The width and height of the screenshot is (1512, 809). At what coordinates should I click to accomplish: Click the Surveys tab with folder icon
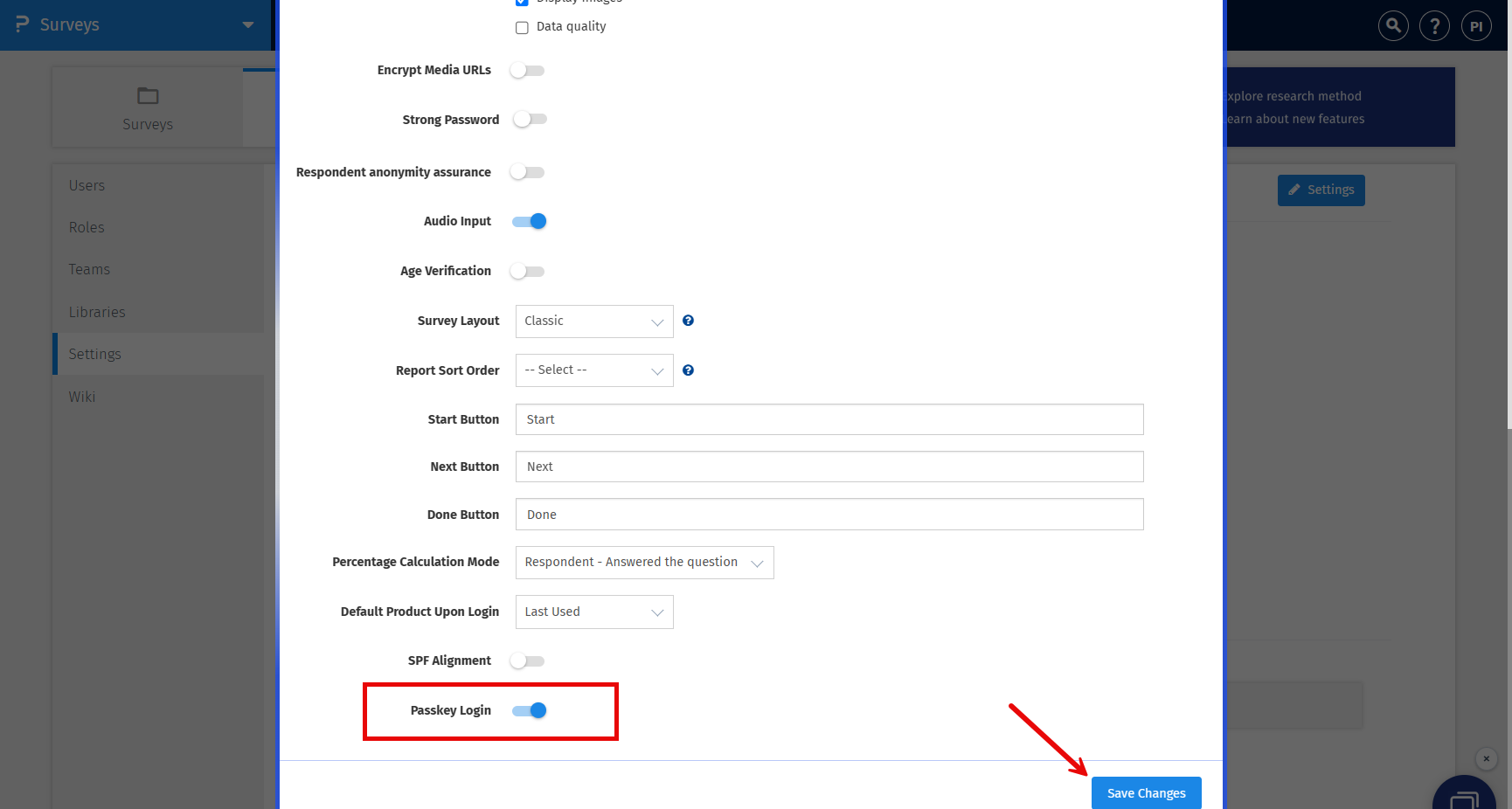[x=148, y=107]
